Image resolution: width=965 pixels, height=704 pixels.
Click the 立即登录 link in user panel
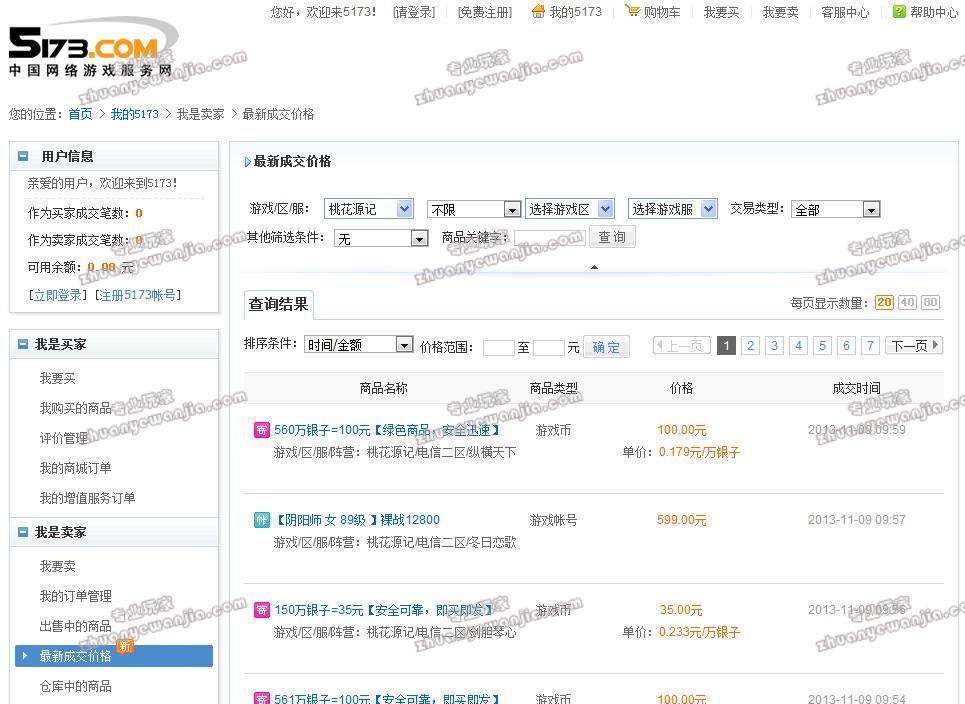click(57, 295)
